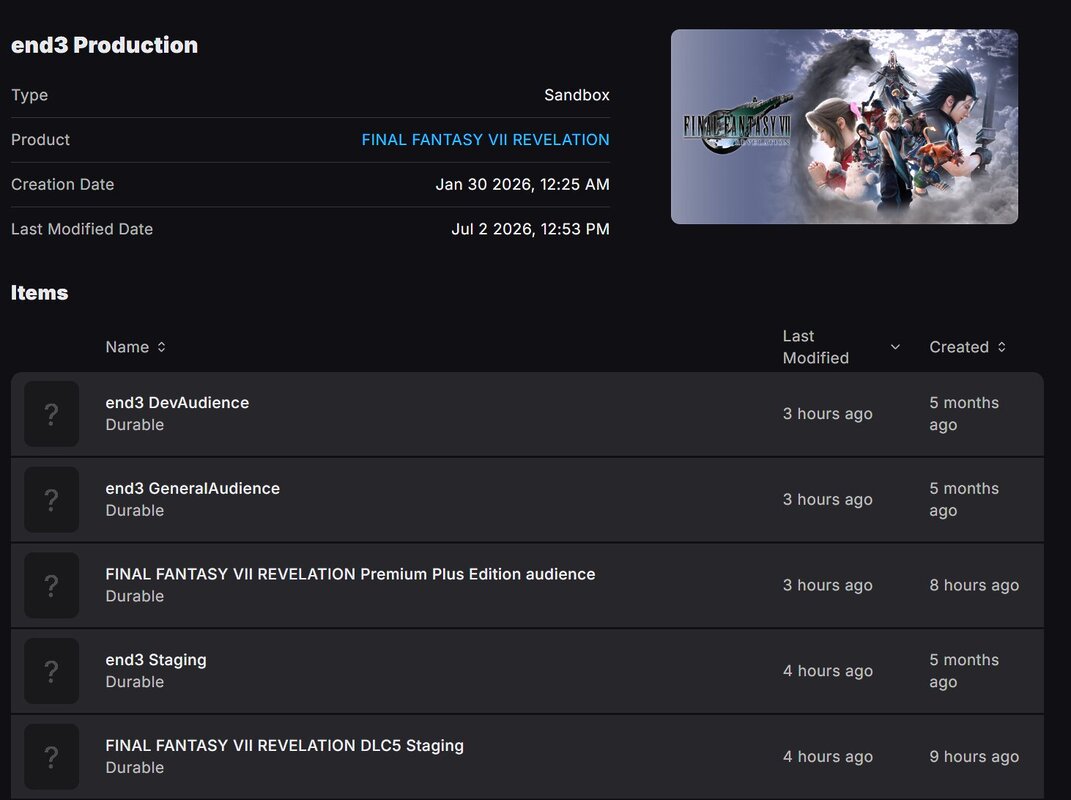1071x800 pixels.
Task: Click placeholder icon for end3 Staging
Action: (51, 671)
